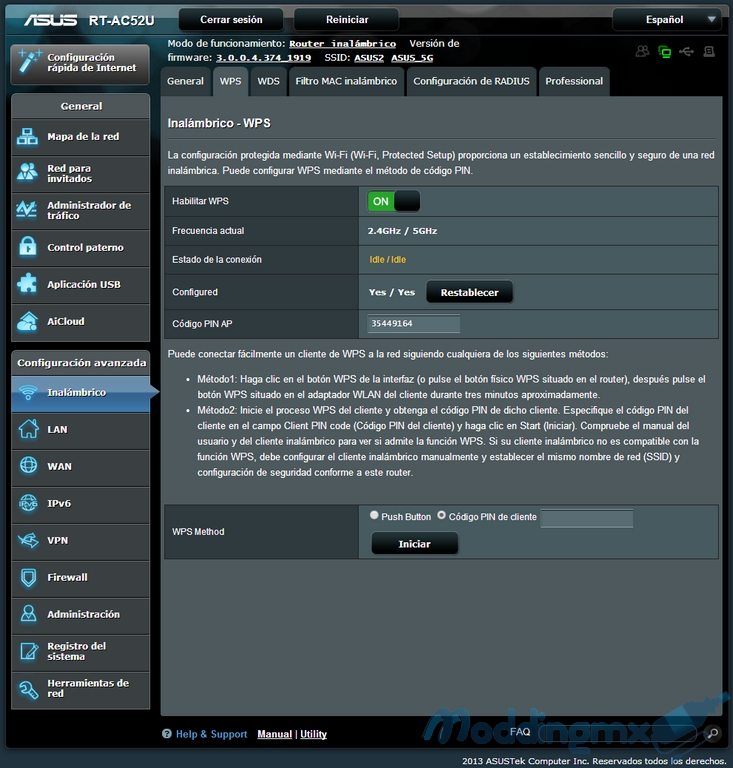The width and height of the screenshot is (733, 768).
Task: Toggle the Habilitar WPS switch off
Action: click(394, 201)
